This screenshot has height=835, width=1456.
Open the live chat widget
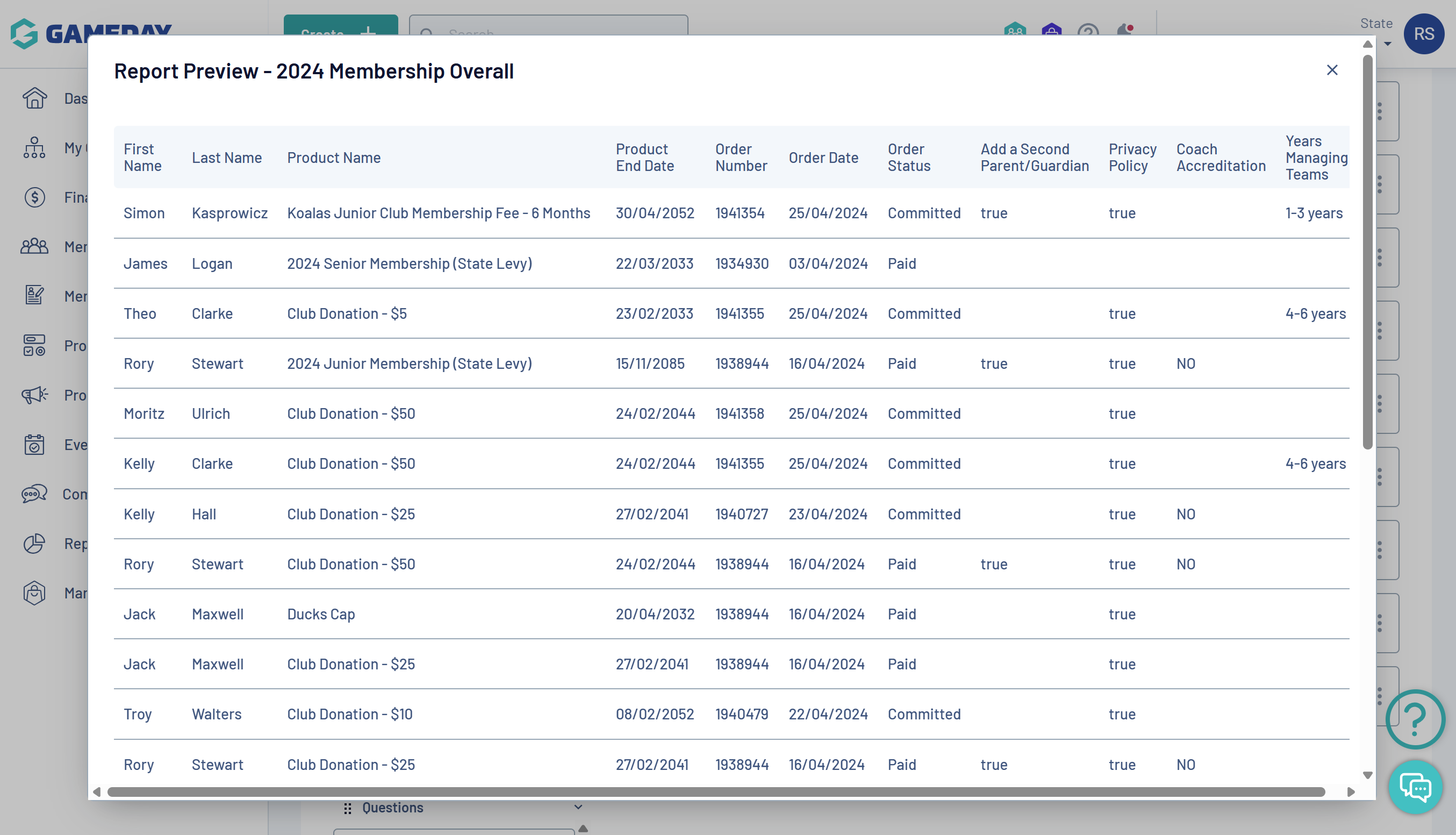pos(1415,787)
